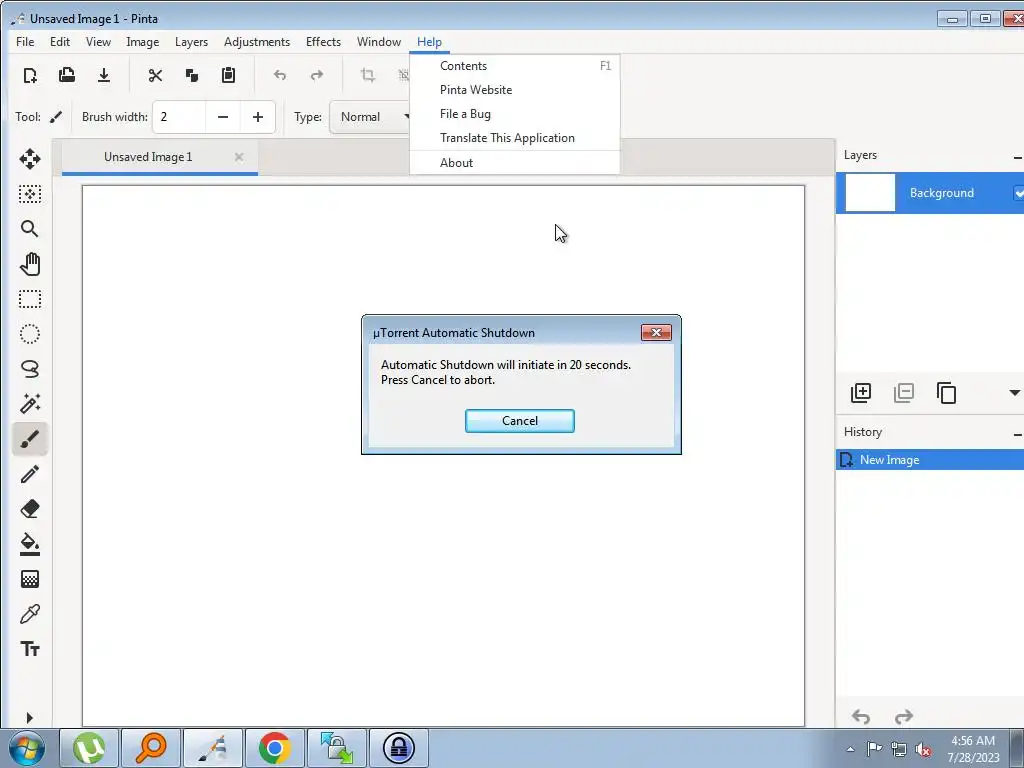Open the brush Type dropdown showing Normal
The width and height of the screenshot is (1024, 768).
point(370,117)
